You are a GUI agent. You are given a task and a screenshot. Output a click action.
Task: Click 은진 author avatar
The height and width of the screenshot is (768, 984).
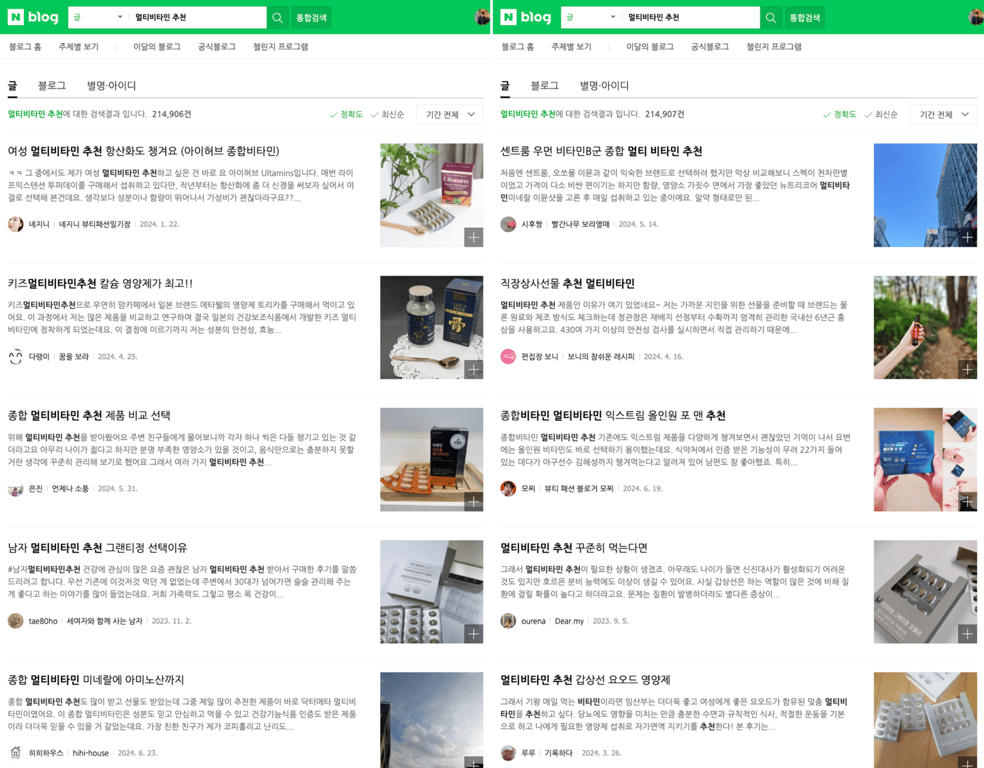point(16,489)
